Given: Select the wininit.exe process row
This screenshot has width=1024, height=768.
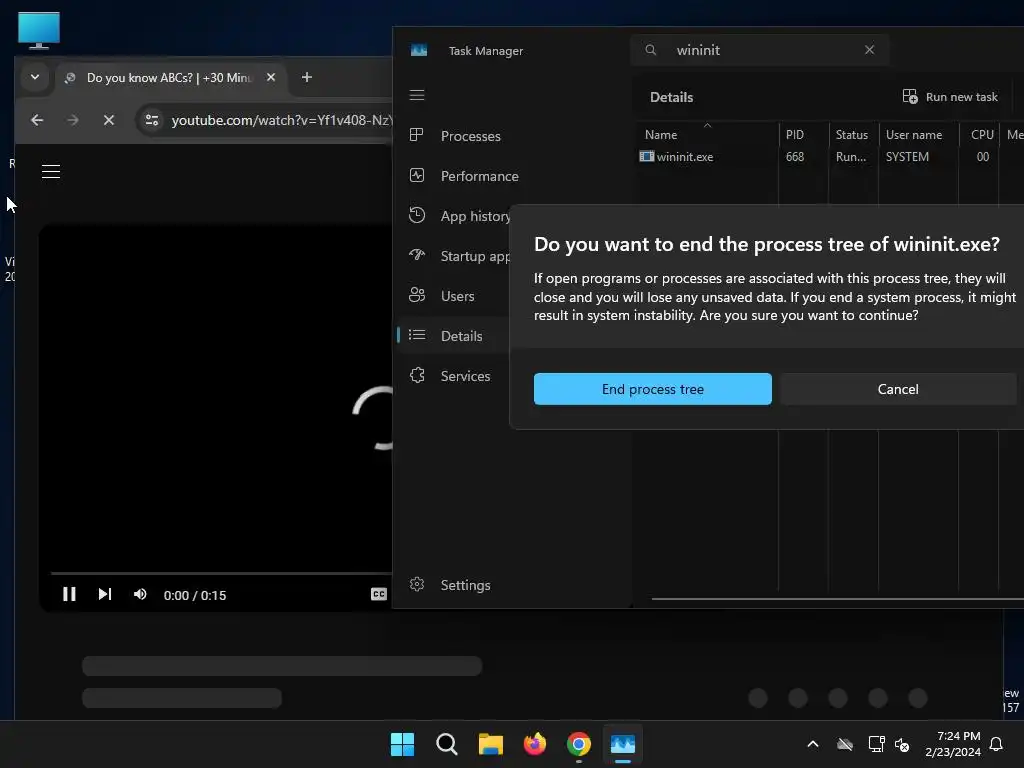Looking at the screenshot, I should (829, 157).
